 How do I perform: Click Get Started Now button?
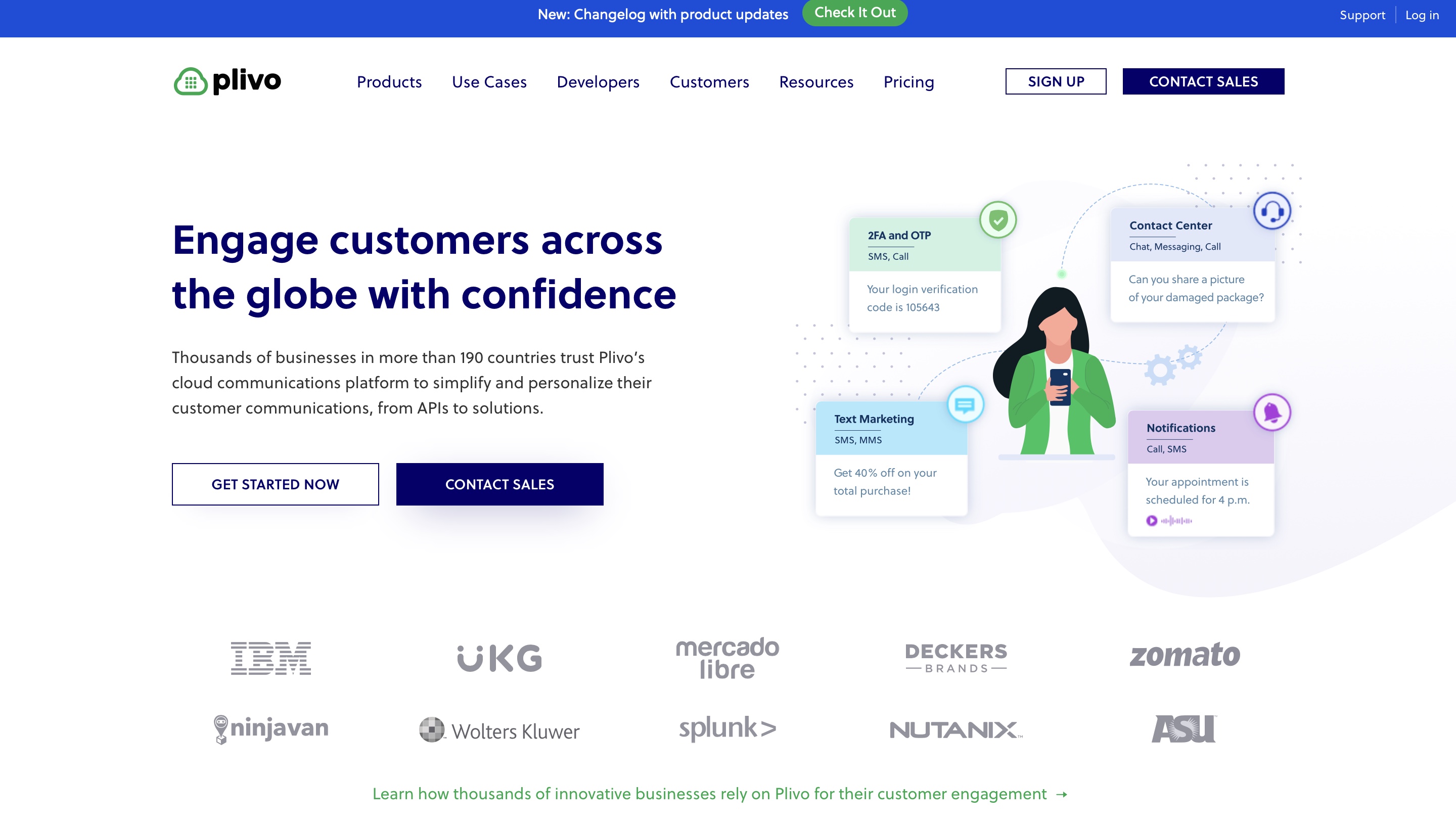click(275, 484)
